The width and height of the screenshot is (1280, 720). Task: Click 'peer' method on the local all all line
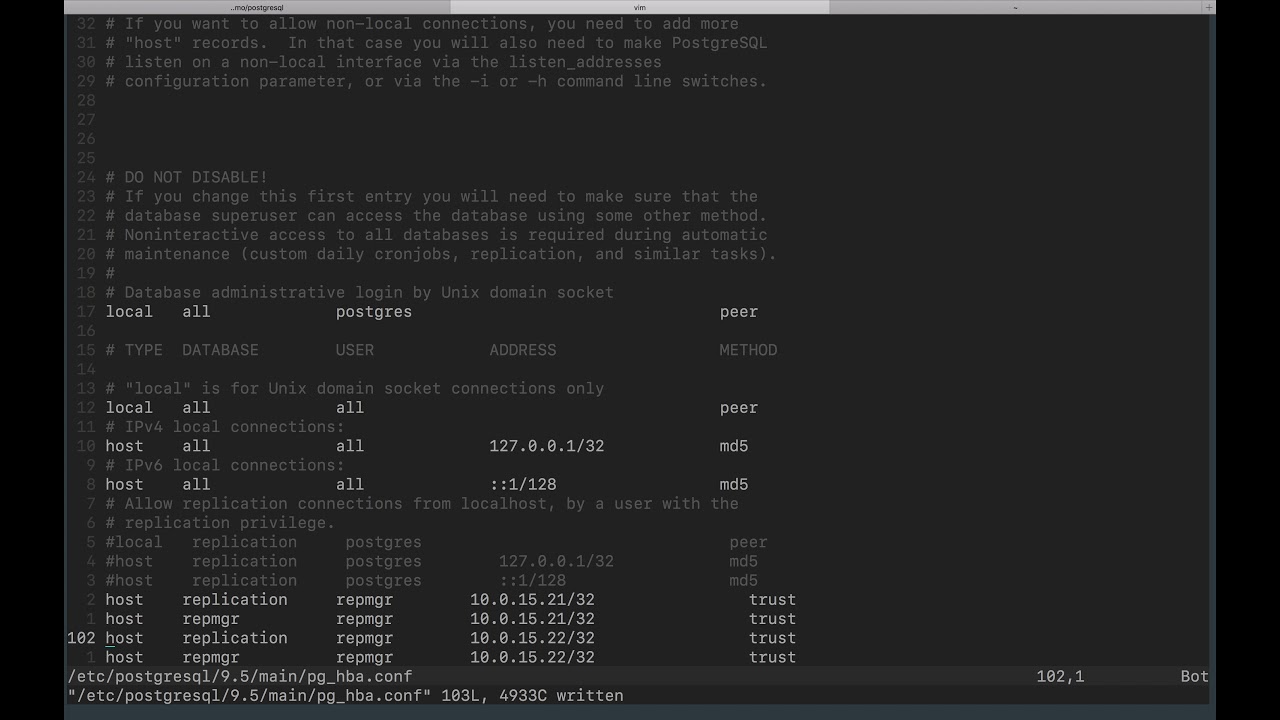pos(739,407)
